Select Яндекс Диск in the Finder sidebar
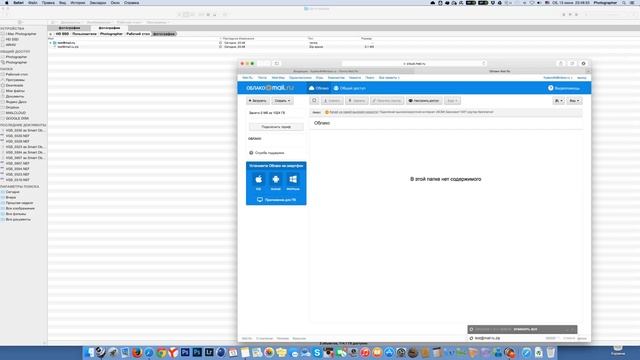640x360 pixels. 16,102
